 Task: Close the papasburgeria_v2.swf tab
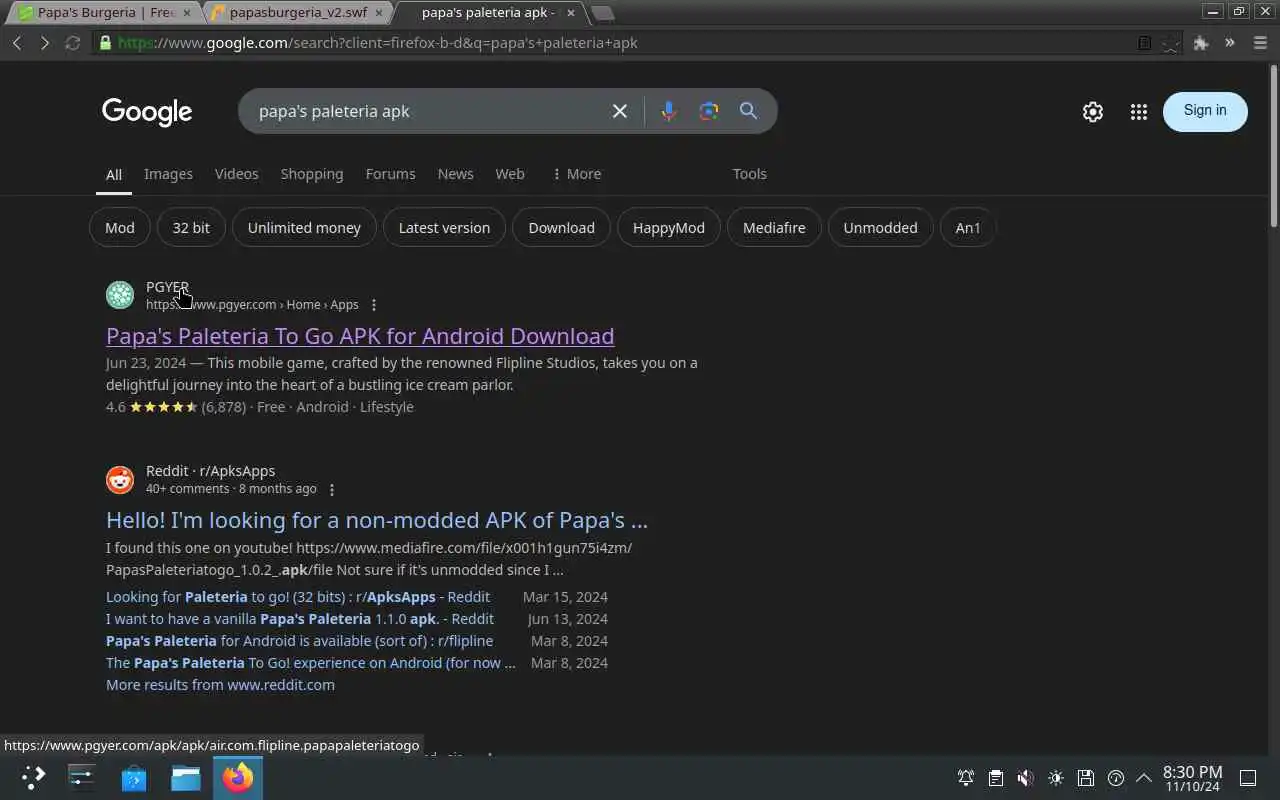(378, 13)
